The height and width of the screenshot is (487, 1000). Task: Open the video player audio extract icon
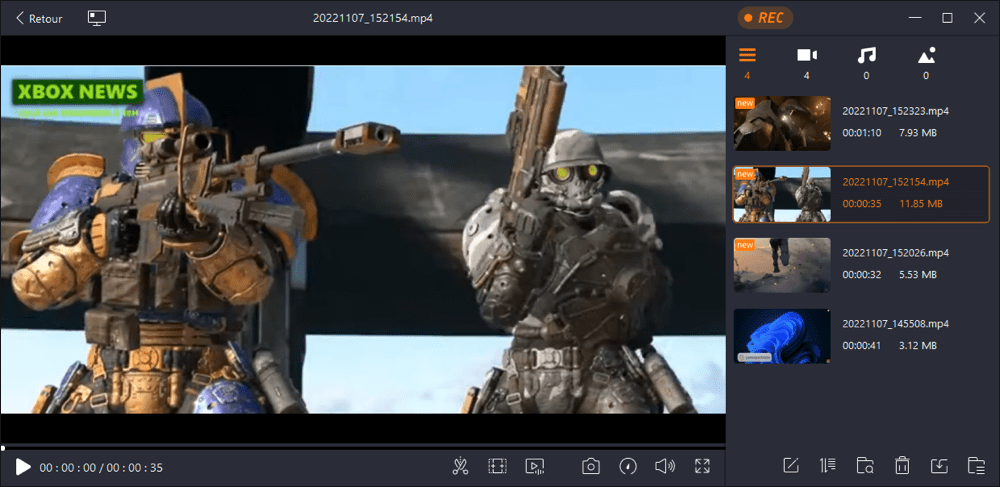[x=534, y=467]
